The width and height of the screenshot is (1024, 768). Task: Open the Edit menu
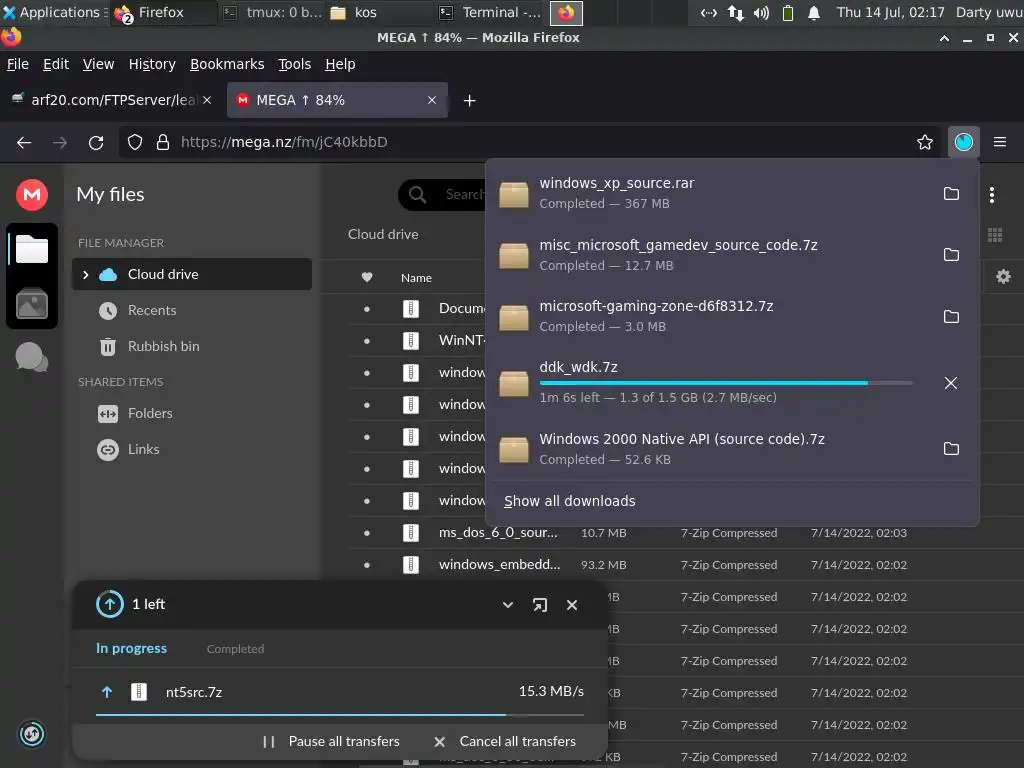point(56,64)
